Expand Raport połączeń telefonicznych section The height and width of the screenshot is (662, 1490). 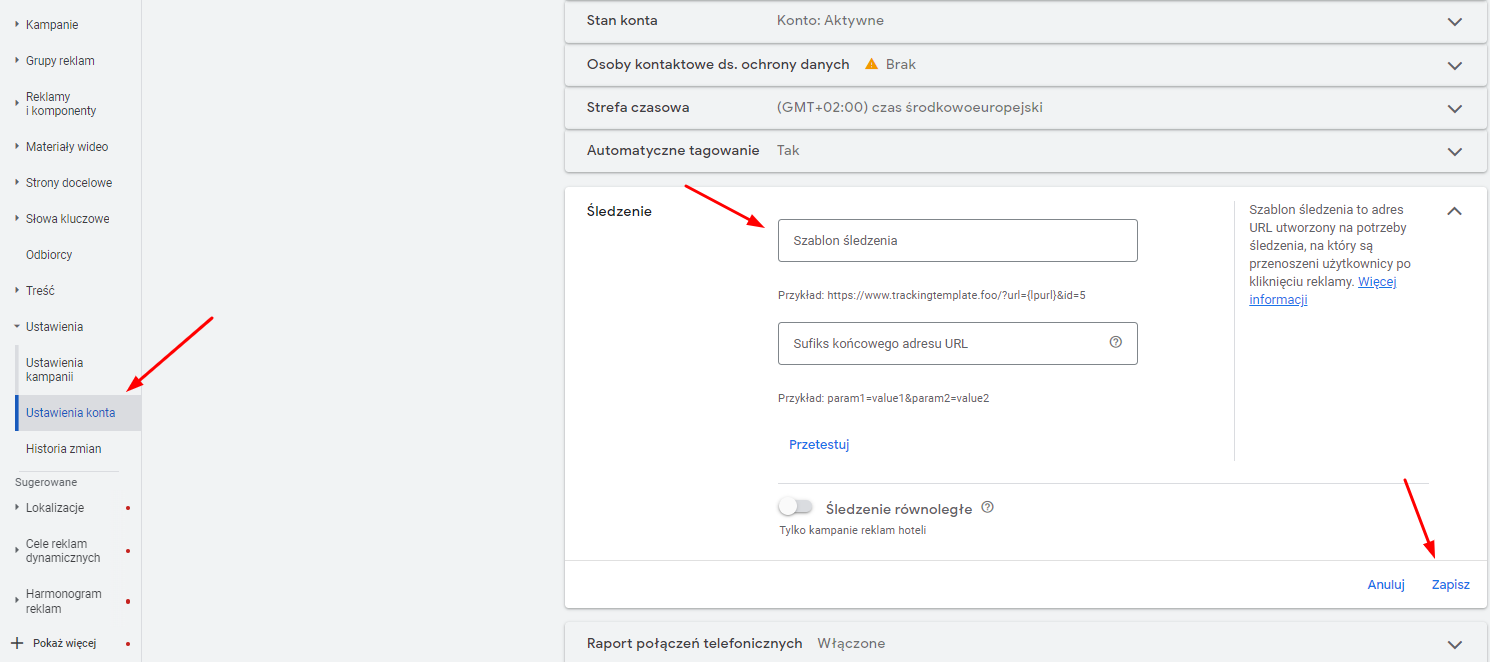point(1454,644)
